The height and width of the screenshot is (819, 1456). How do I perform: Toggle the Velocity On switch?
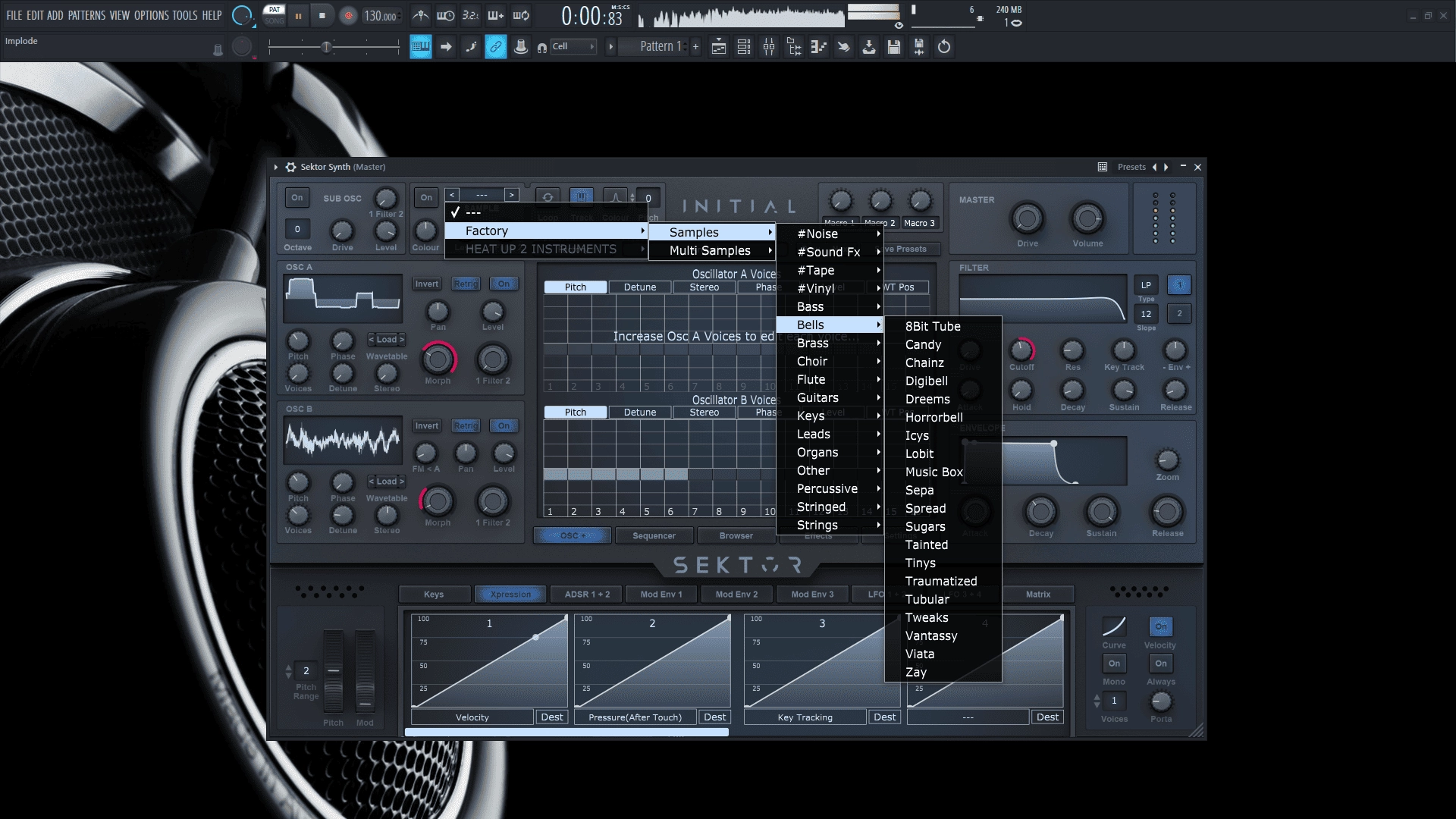click(x=1161, y=626)
